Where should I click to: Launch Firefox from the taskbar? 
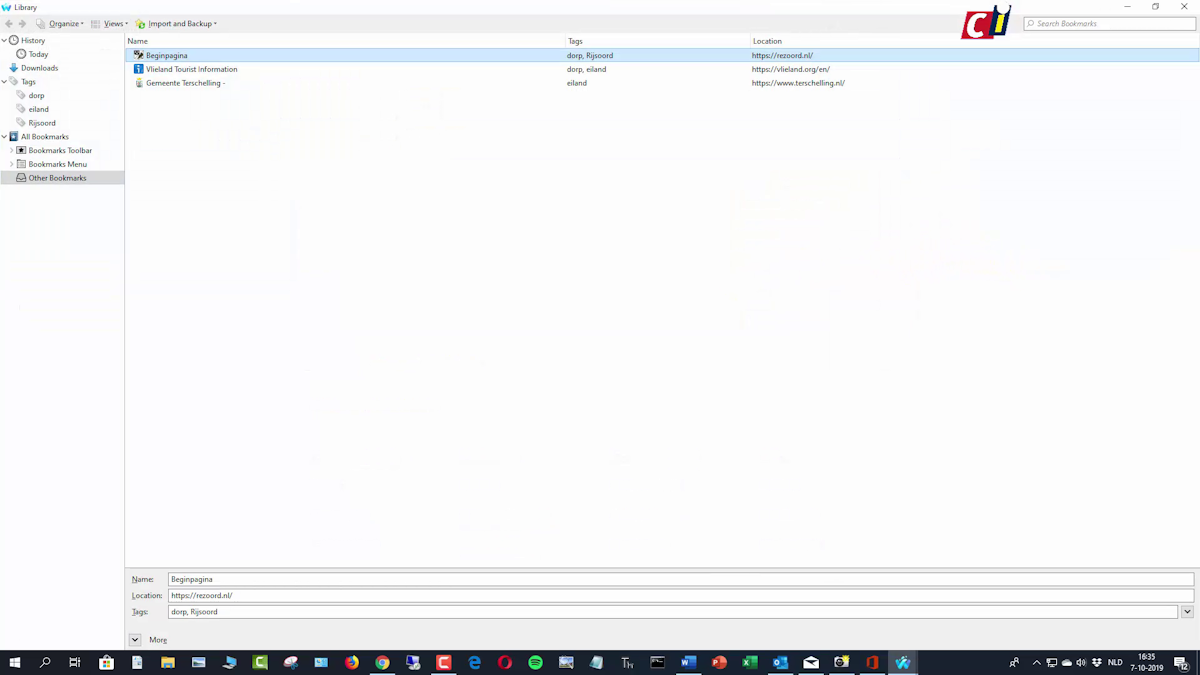point(352,662)
